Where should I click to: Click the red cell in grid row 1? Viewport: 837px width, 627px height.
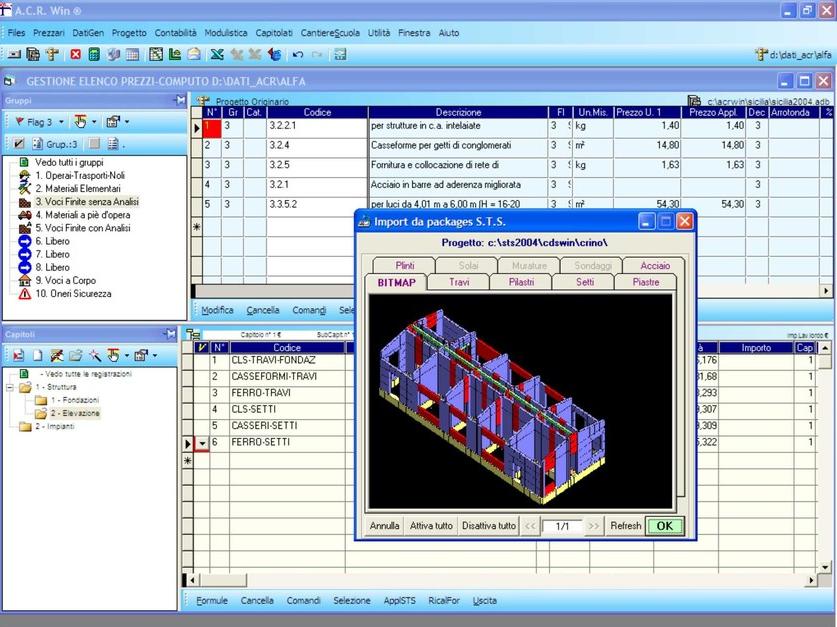[x=210, y=127]
